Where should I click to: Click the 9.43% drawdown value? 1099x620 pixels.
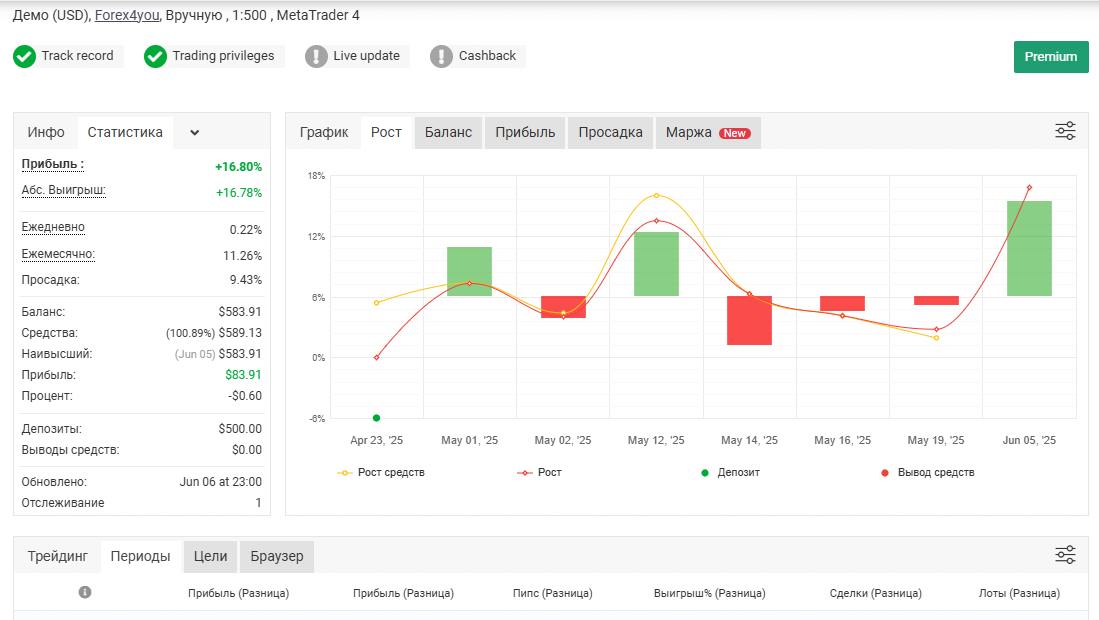(246, 280)
